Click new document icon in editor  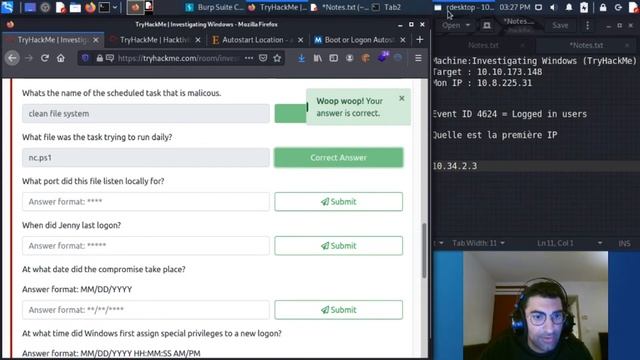[x=487, y=25]
